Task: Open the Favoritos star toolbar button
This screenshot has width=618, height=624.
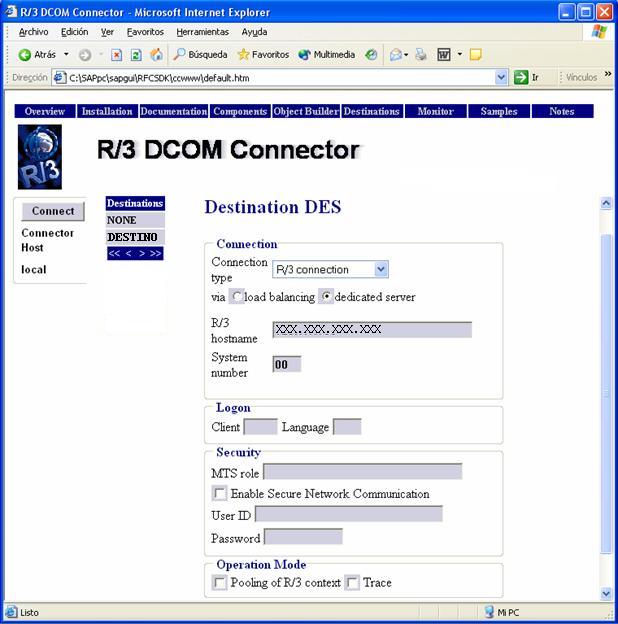Action: [x=263, y=55]
